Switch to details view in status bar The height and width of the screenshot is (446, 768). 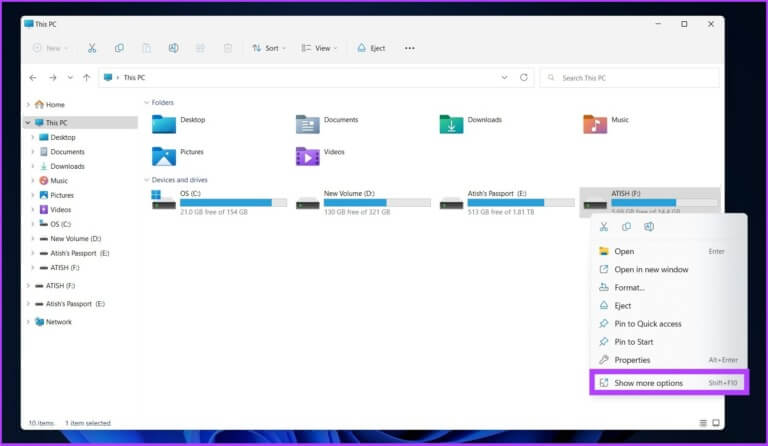point(703,423)
